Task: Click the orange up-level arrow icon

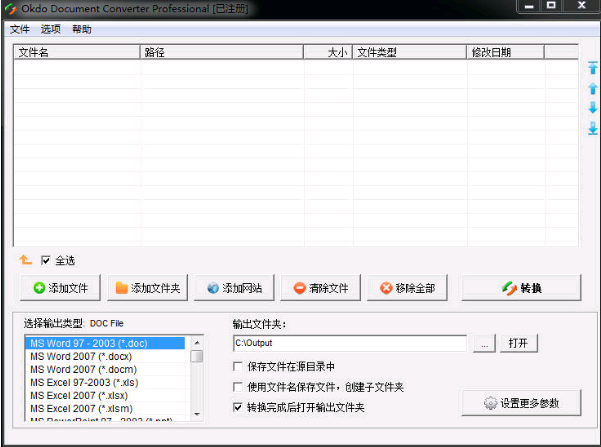Action: pos(25,260)
